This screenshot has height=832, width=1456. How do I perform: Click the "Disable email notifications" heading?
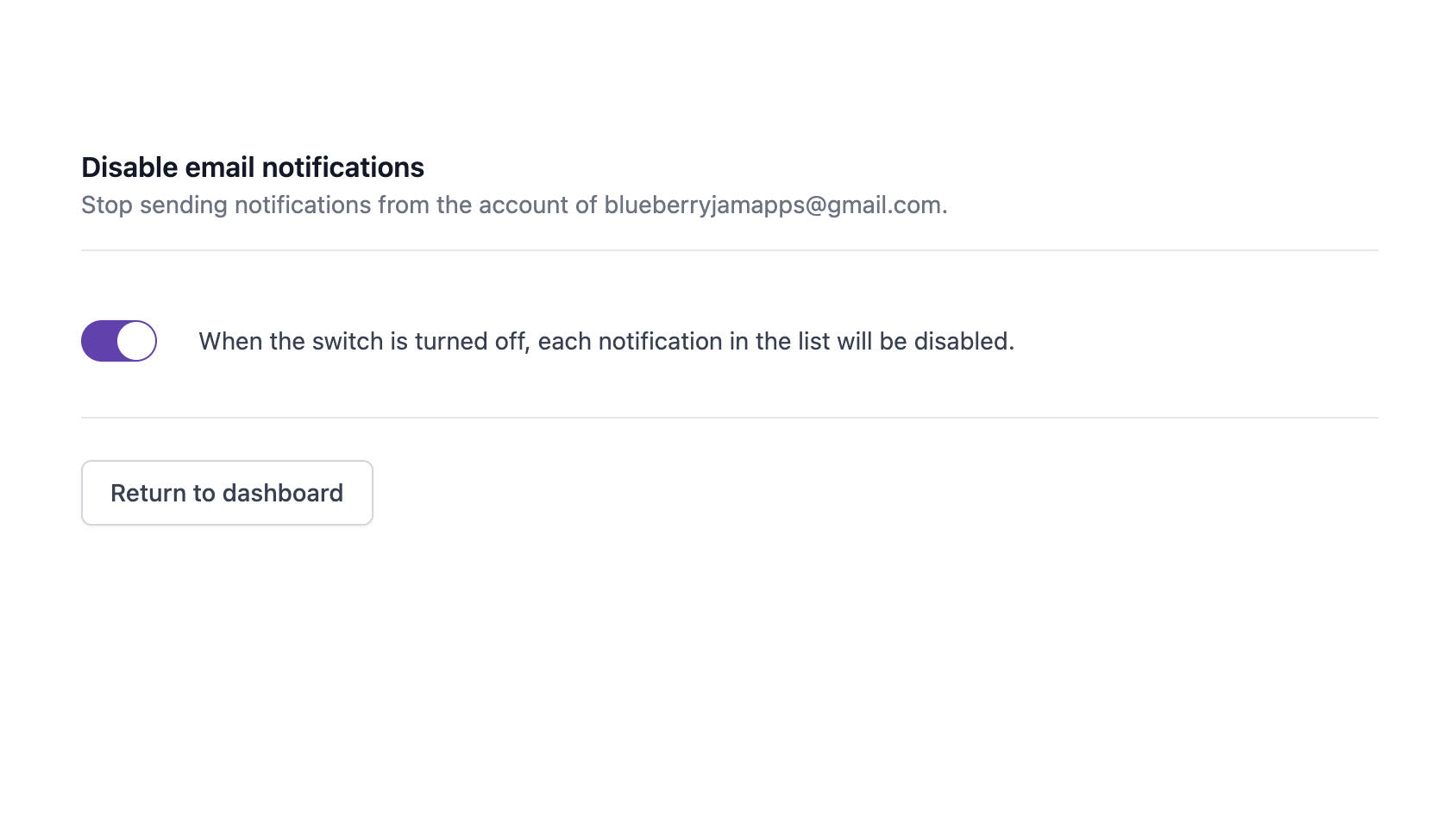[x=253, y=167]
